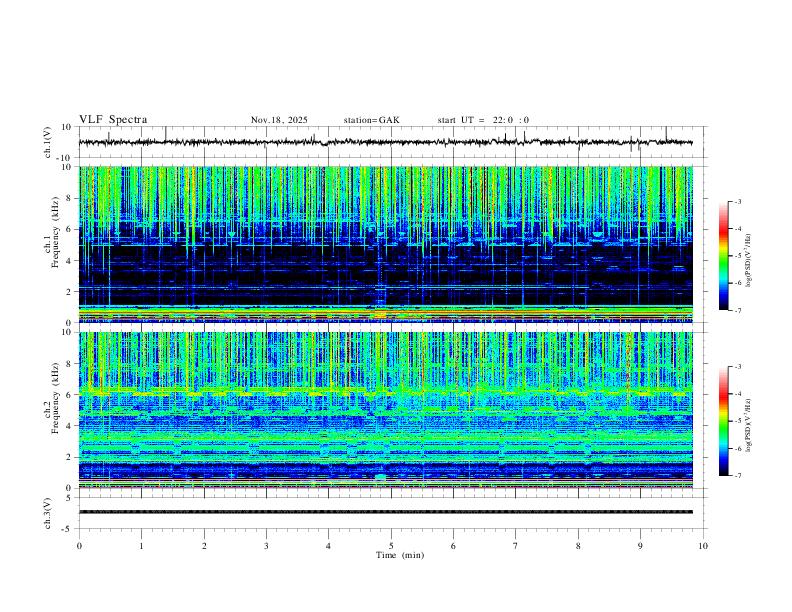Click the ch.1 'Frequency (kHz)' axis label
This screenshot has height=612, width=792.
click(55, 230)
